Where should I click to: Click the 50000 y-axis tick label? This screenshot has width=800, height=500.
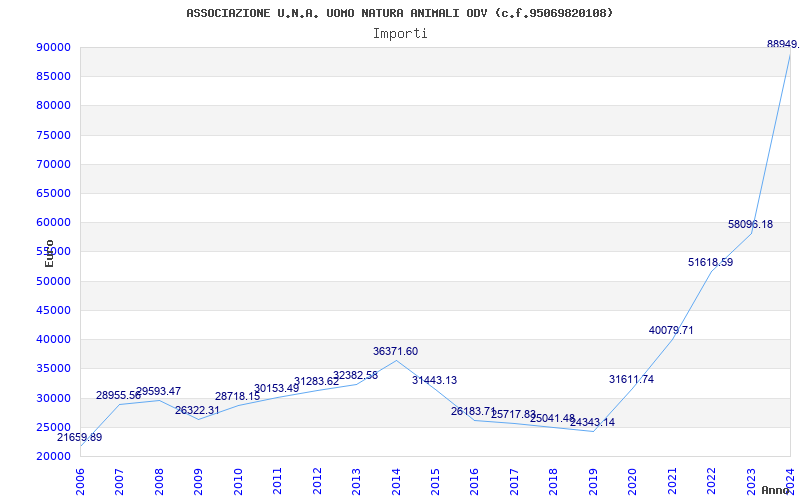53,281
